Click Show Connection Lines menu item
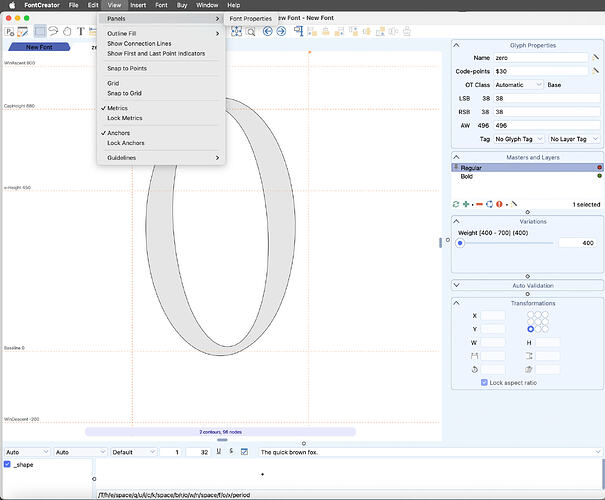 click(x=139, y=44)
